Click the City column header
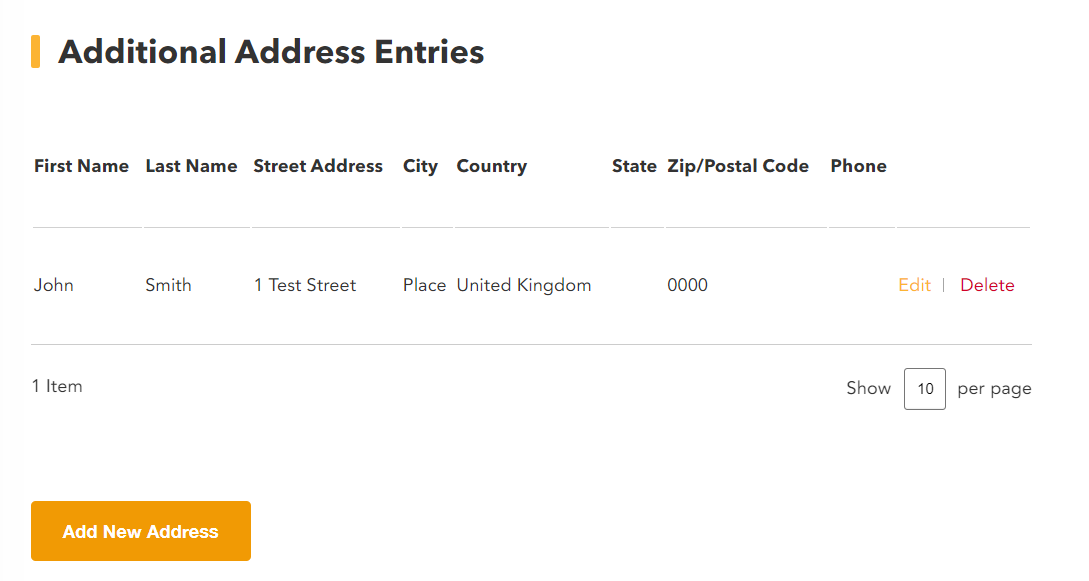The image size is (1089, 581). 420,167
